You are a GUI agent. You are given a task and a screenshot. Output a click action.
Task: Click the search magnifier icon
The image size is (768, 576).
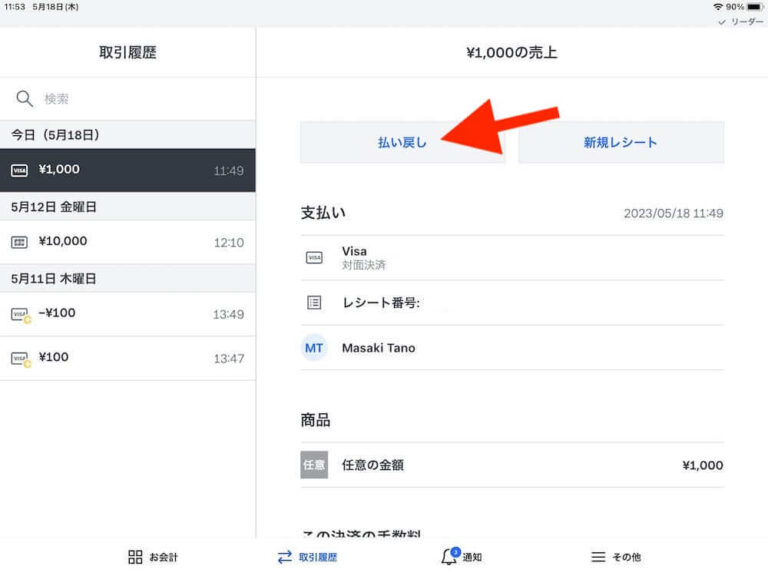coord(24,99)
